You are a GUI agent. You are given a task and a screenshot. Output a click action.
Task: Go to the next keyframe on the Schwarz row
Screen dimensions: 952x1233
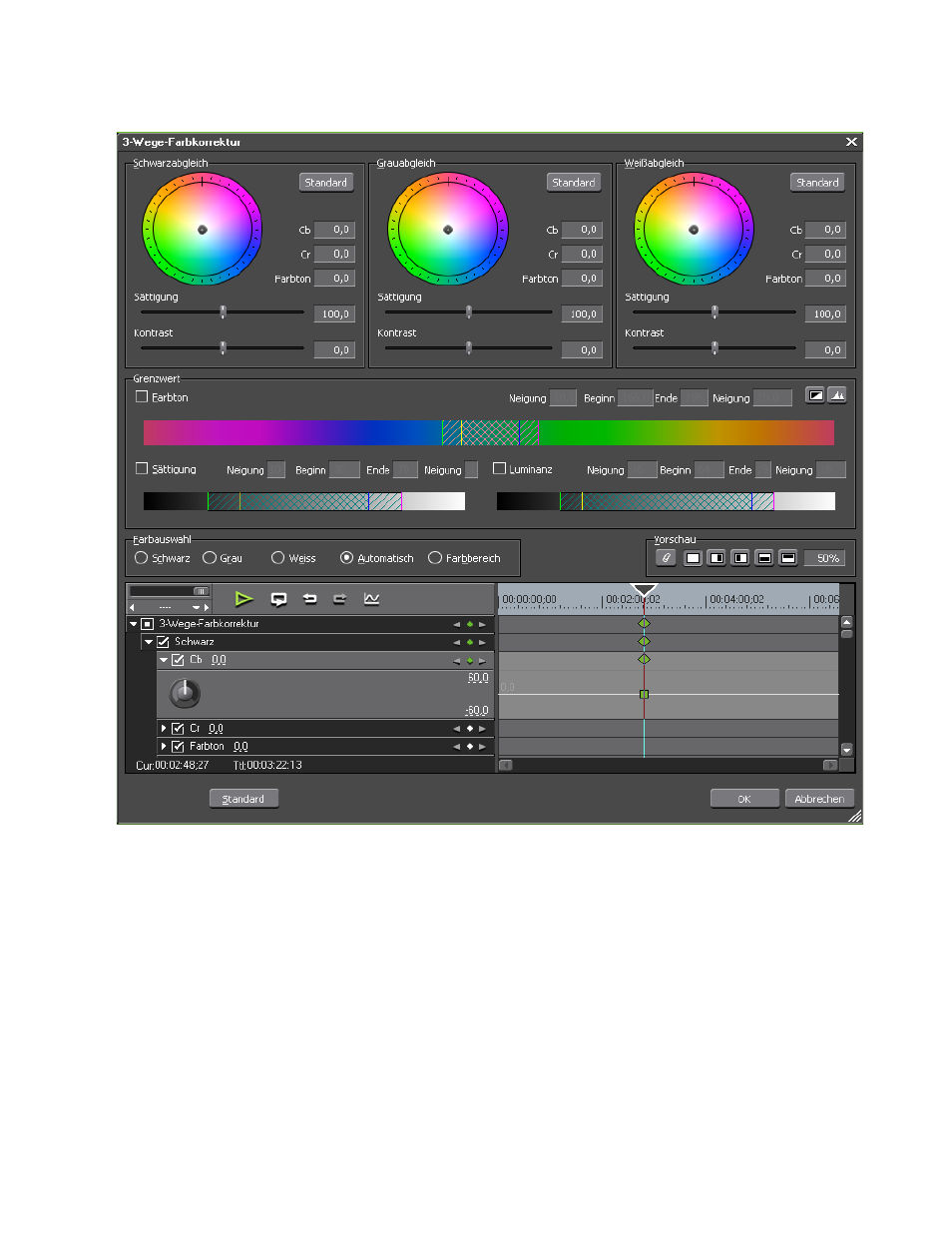pyautogui.click(x=482, y=642)
